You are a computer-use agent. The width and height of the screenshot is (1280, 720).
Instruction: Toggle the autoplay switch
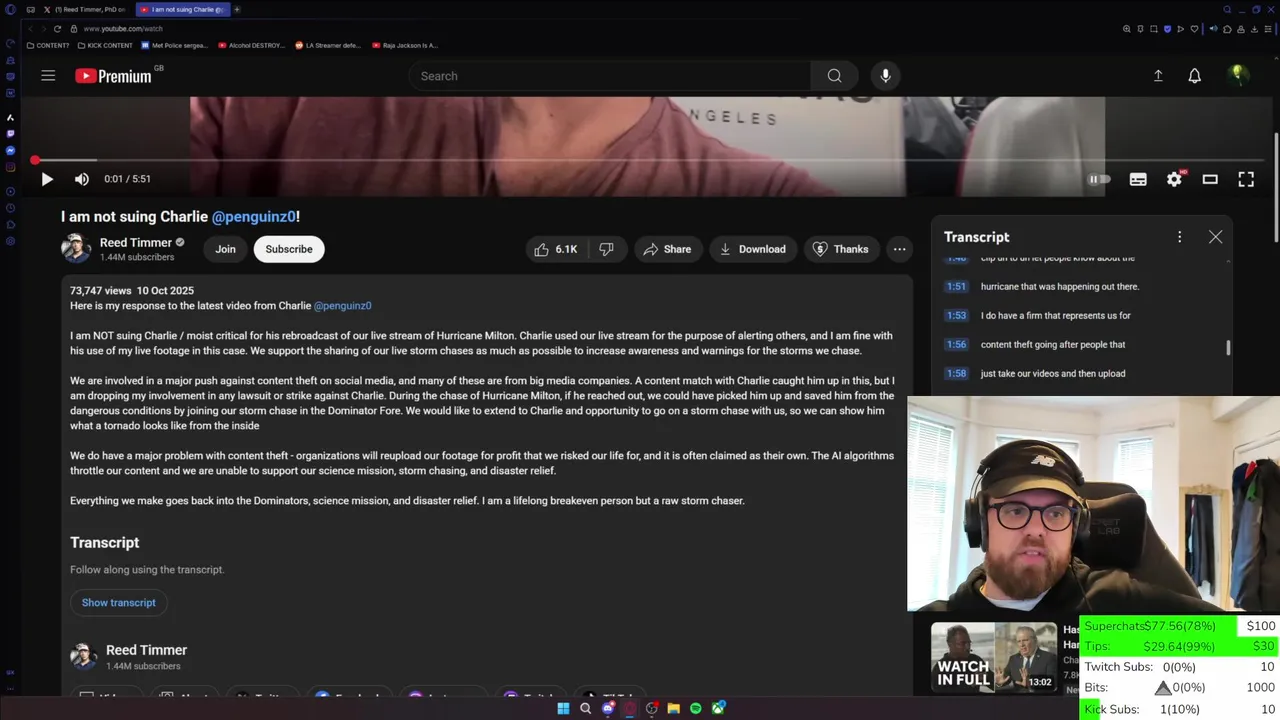coord(1099,179)
